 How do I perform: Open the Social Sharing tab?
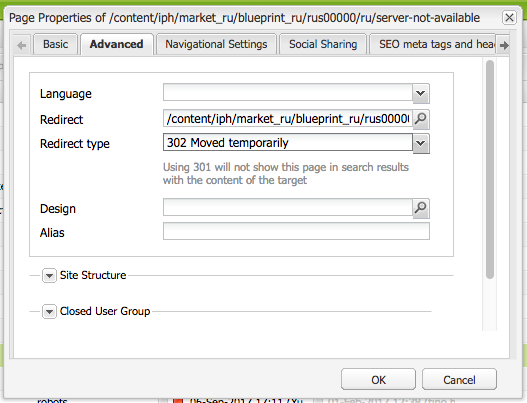323,44
